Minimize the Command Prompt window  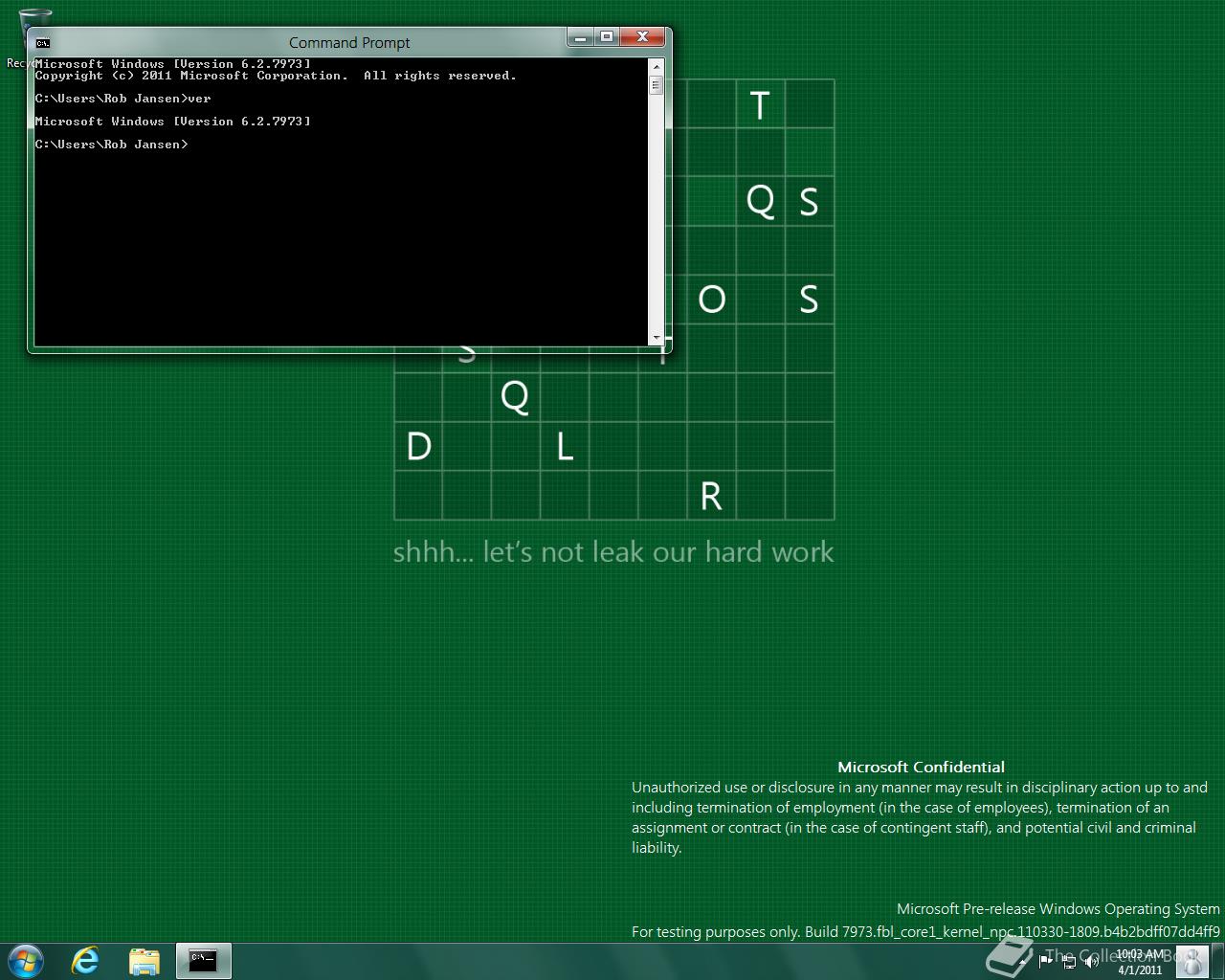coord(580,37)
